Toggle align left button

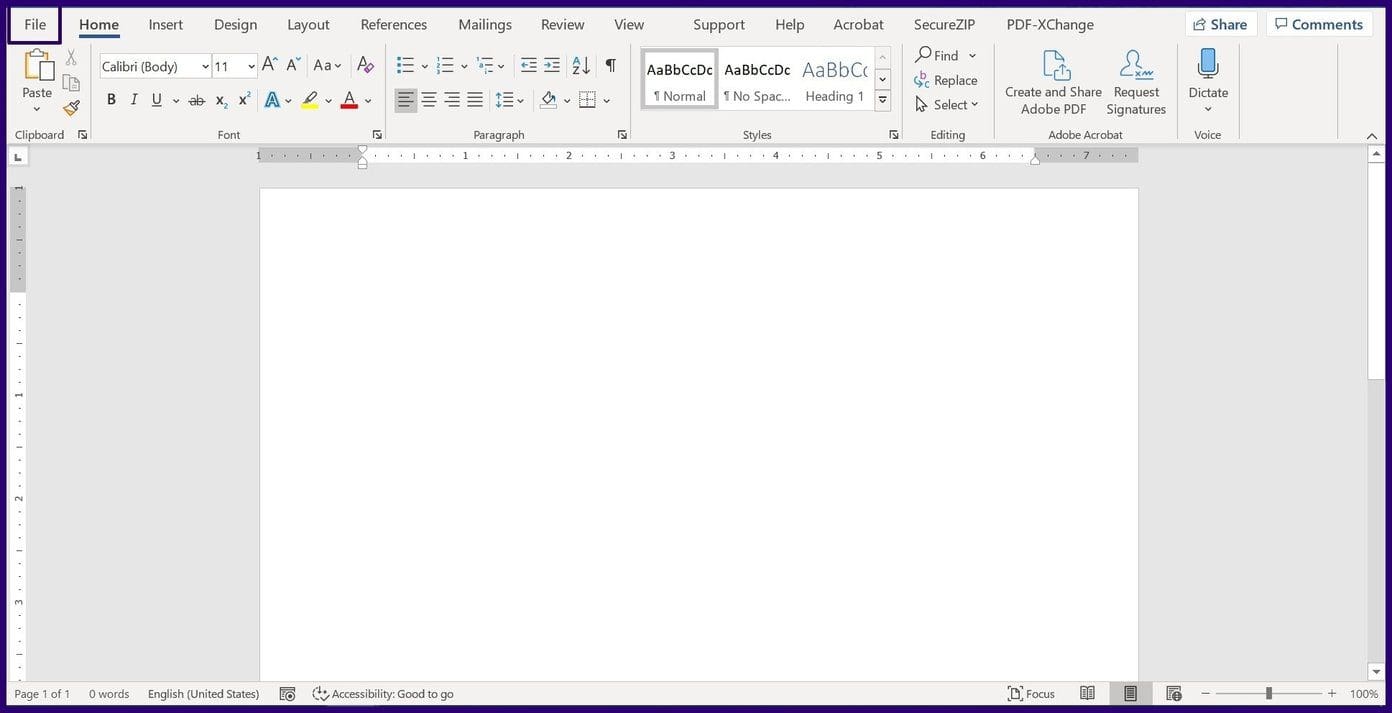pos(405,100)
